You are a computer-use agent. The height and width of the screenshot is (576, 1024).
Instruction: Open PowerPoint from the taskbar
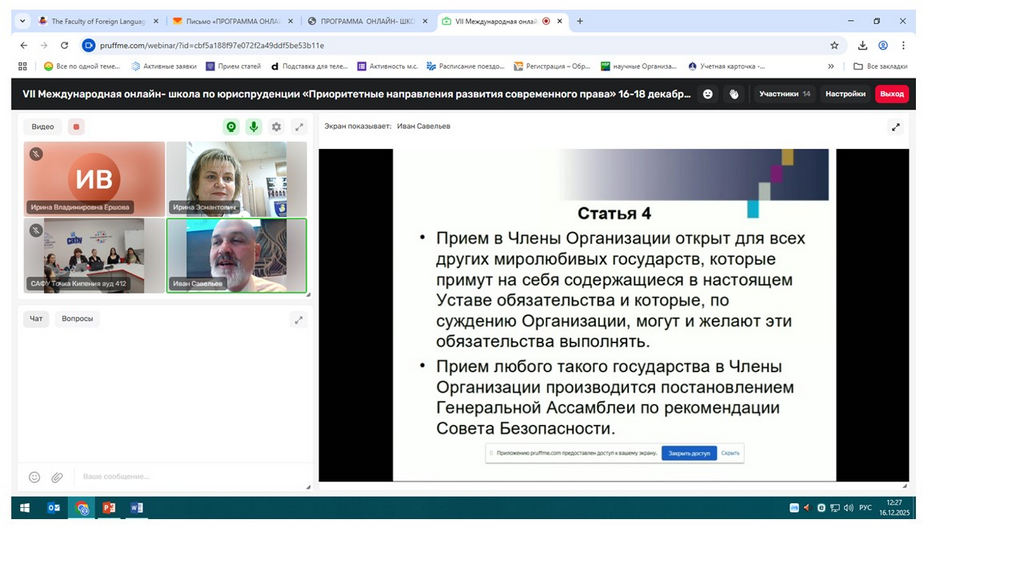coord(109,508)
